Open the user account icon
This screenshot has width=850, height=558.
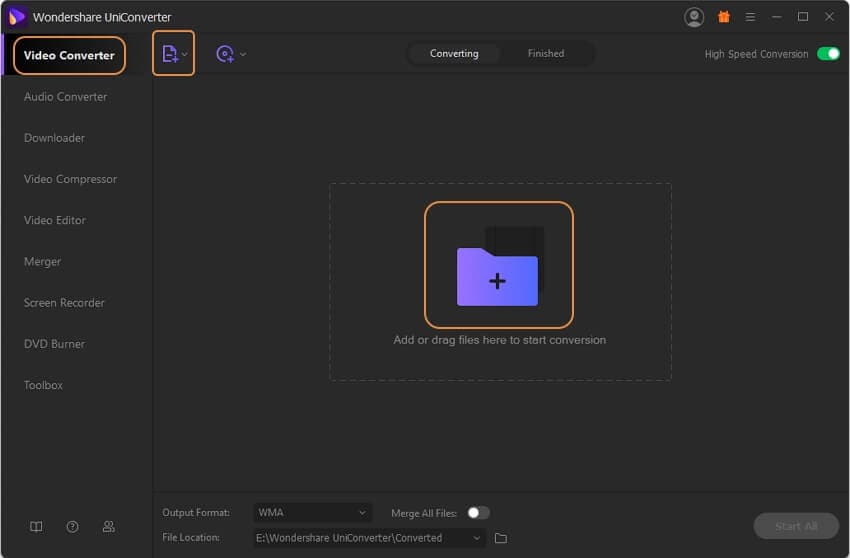694,17
